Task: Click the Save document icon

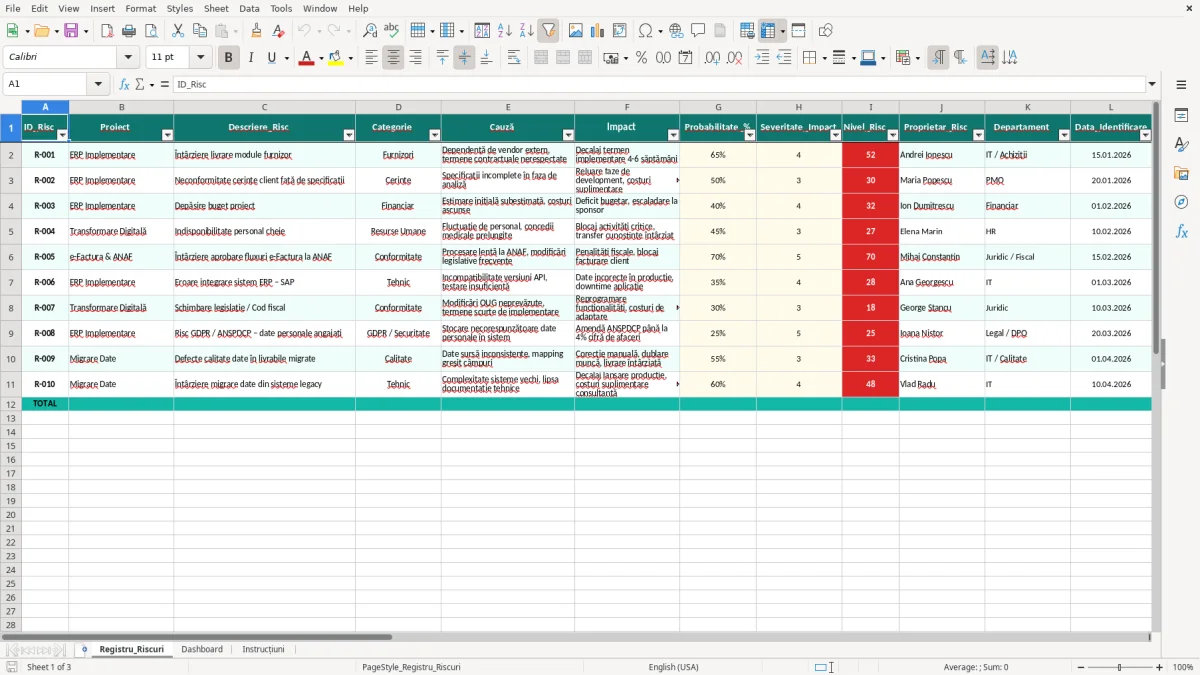Action: (71, 31)
